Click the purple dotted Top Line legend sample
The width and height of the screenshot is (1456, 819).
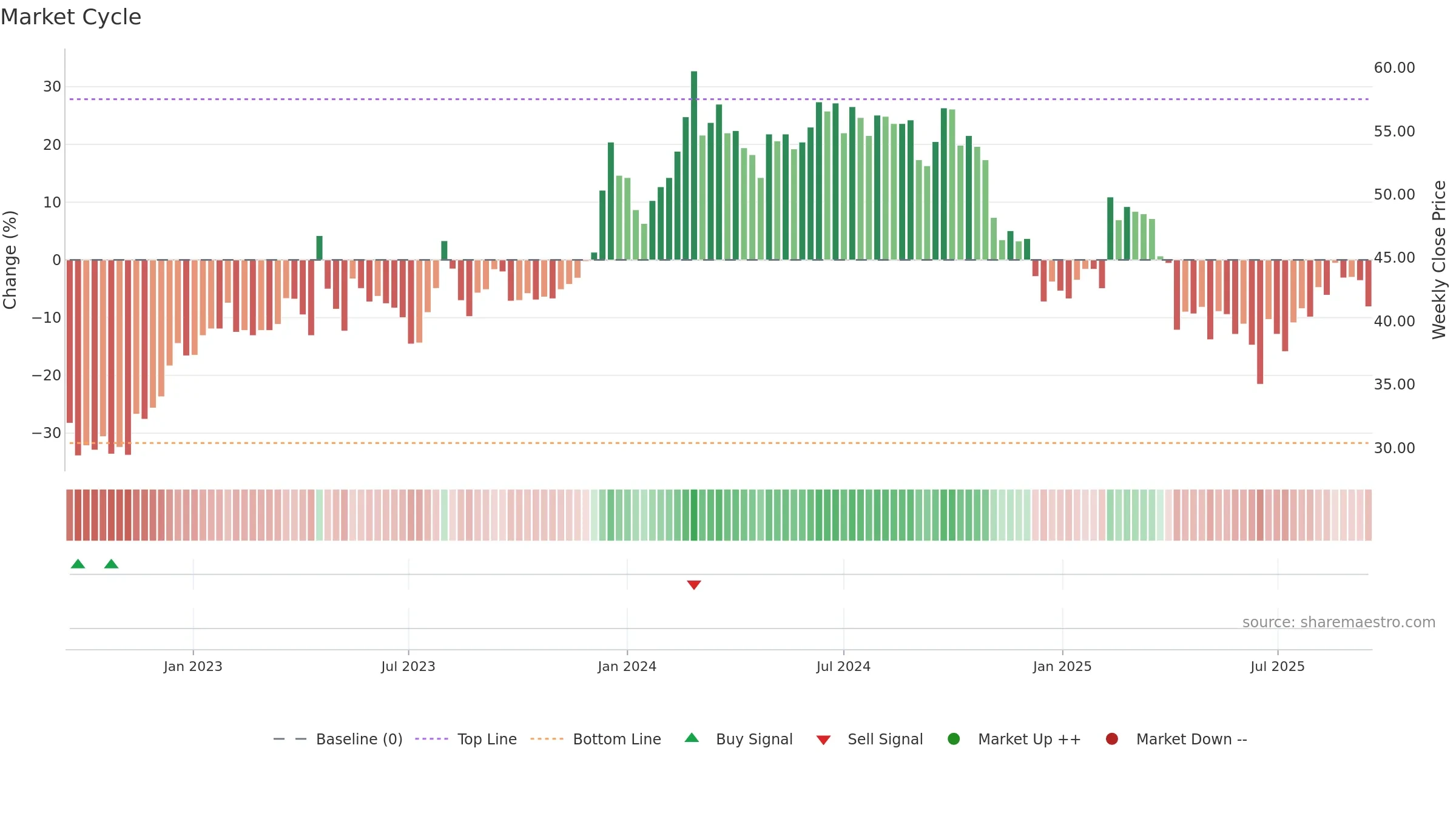pyautogui.click(x=431, y=739)
